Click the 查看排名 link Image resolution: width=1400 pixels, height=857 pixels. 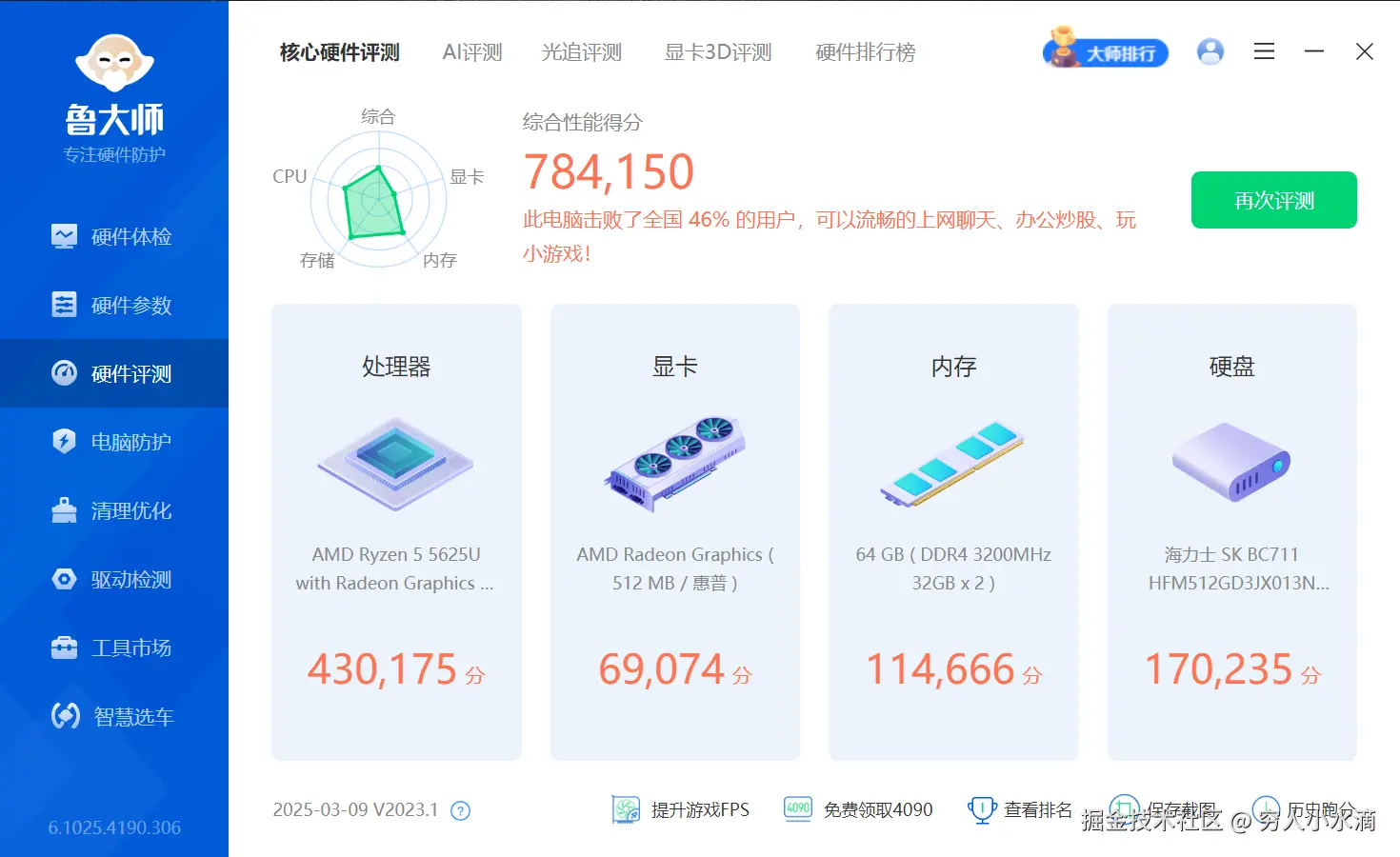(1038, 810)
